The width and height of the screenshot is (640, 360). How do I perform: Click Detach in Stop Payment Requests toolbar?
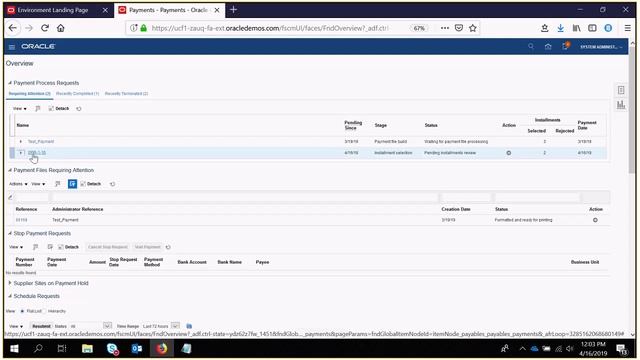68,247
